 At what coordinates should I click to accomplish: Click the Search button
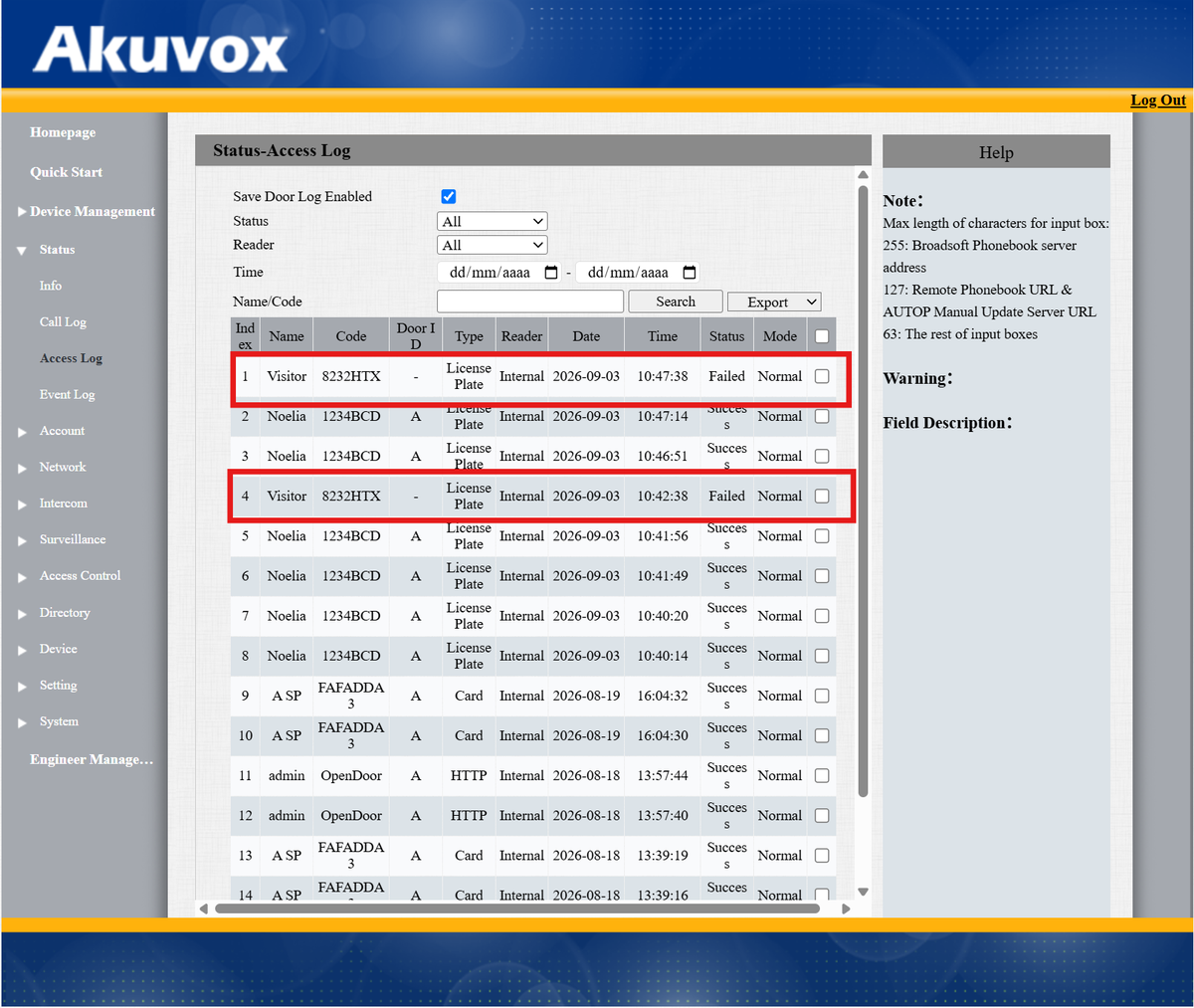click(x=676, y=302)
